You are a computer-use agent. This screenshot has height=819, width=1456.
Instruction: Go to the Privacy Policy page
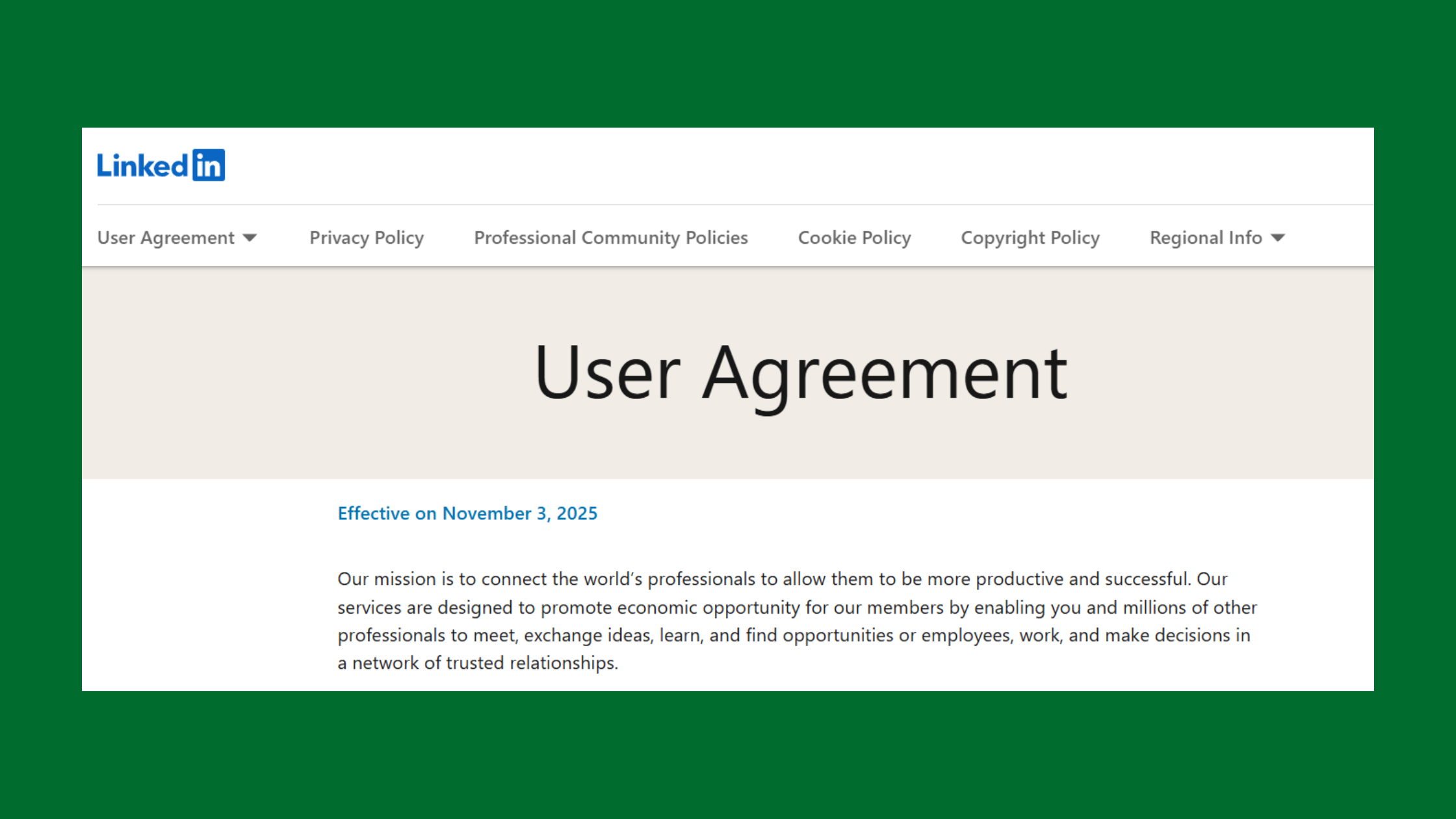367,238
